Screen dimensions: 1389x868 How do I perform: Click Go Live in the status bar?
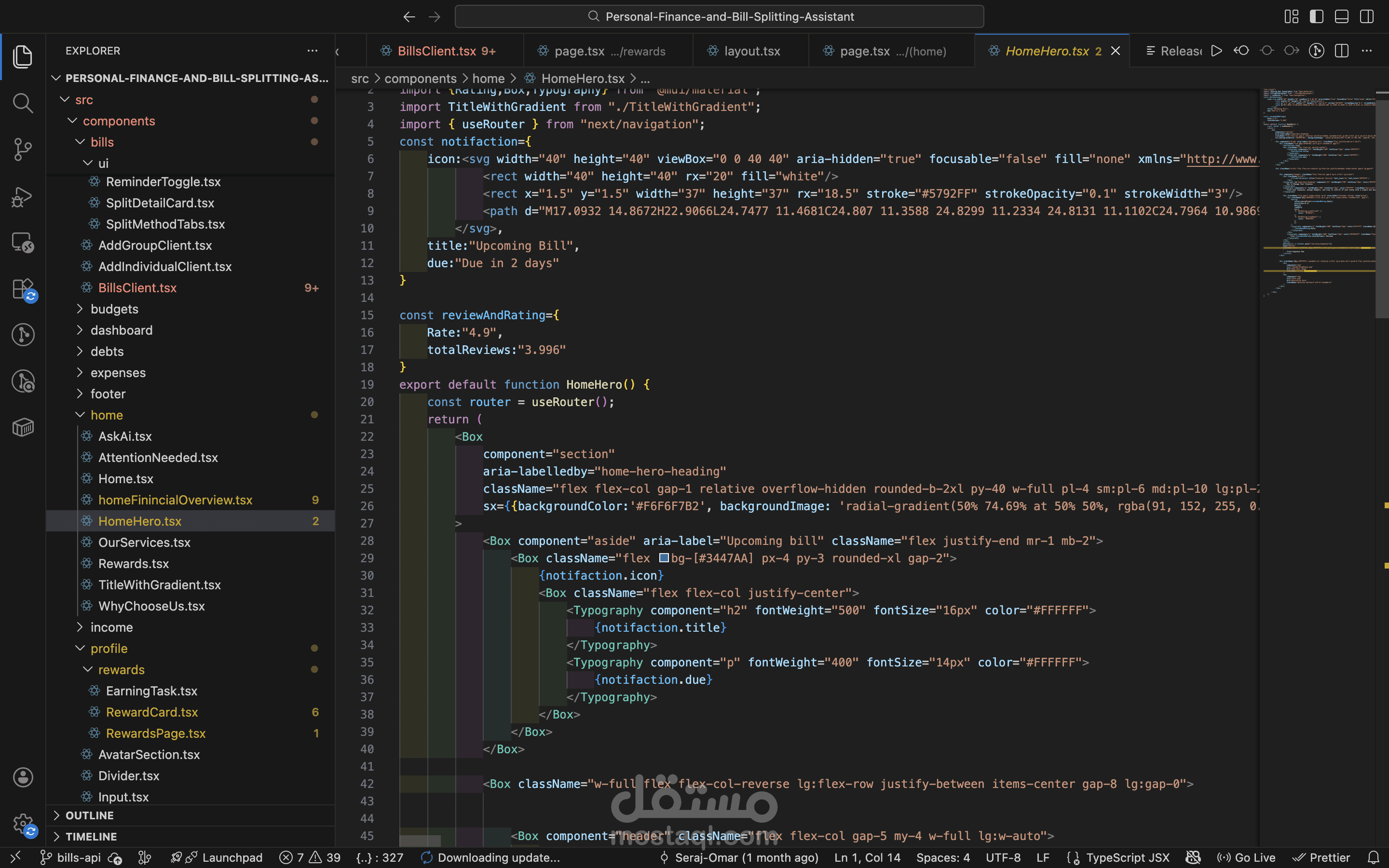coord(1246,858)
